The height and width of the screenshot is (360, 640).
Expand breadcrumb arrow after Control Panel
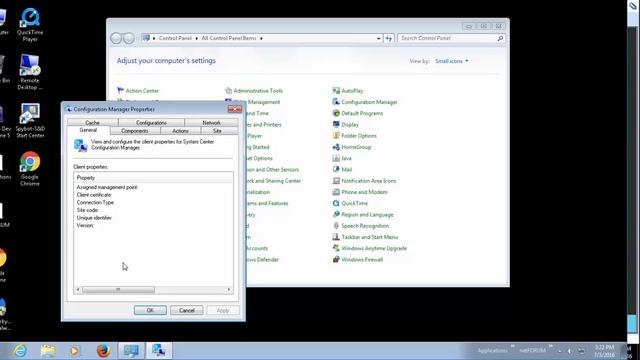(196, 38)
